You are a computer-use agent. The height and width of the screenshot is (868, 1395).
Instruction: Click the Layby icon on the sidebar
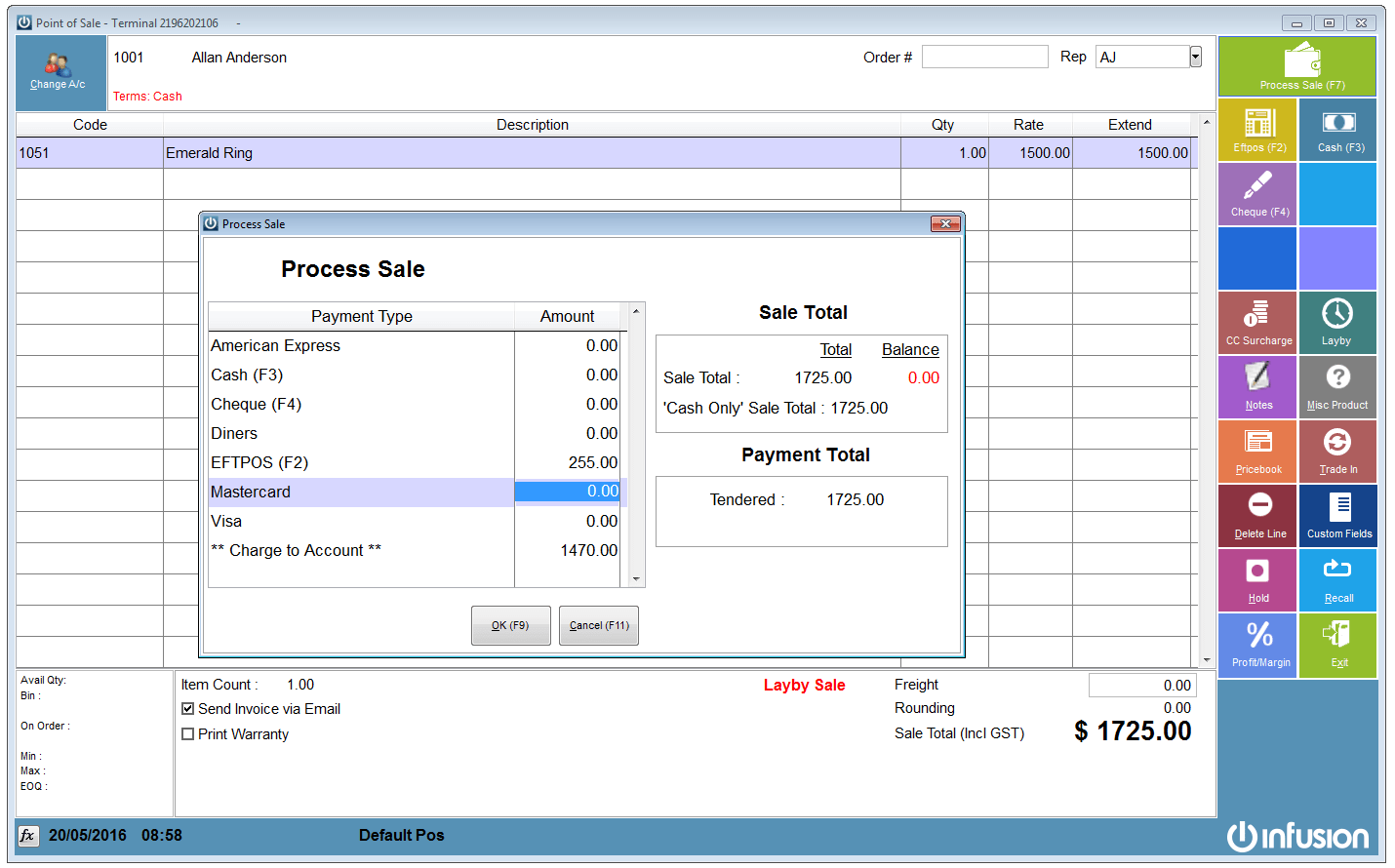click(x=1337, y=322)
